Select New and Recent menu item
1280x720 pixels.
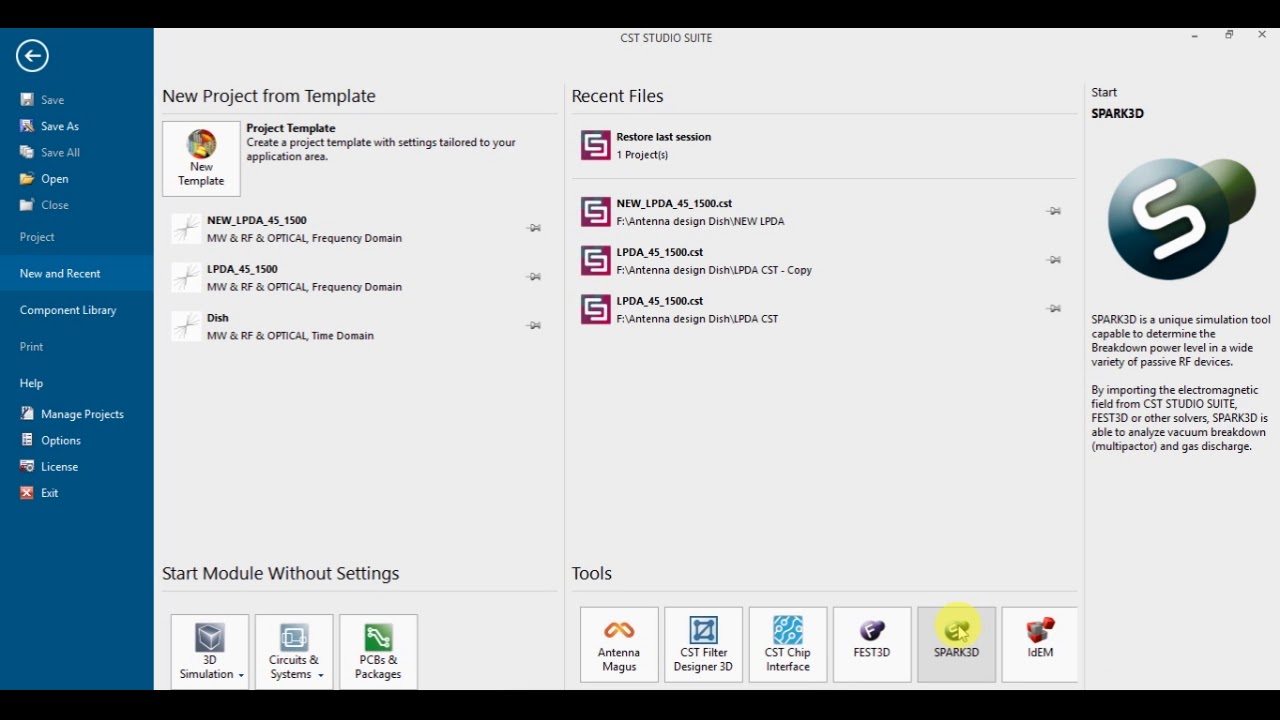[x=77, y=273]
